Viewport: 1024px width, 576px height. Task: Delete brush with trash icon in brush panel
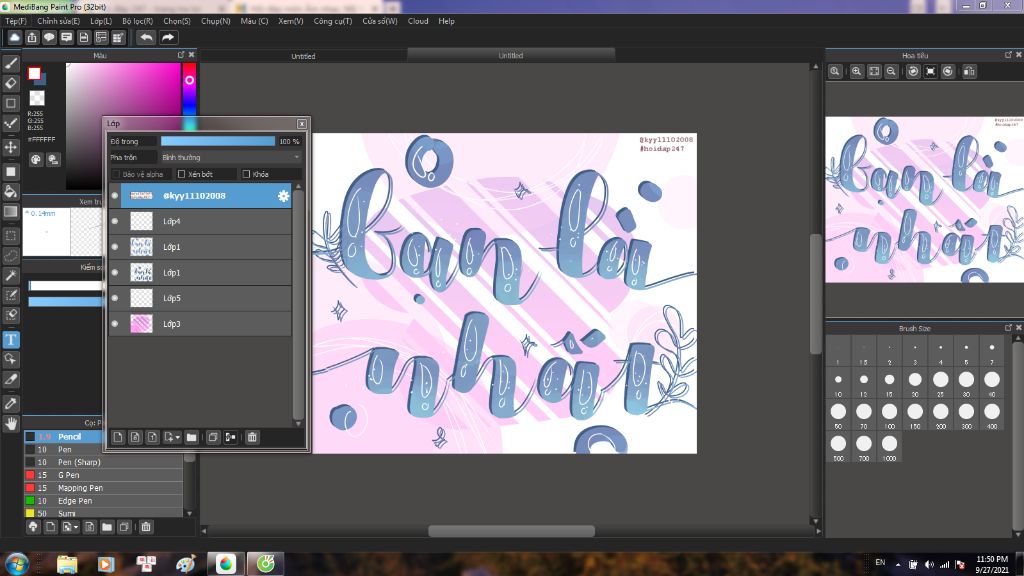pos(146,527)
